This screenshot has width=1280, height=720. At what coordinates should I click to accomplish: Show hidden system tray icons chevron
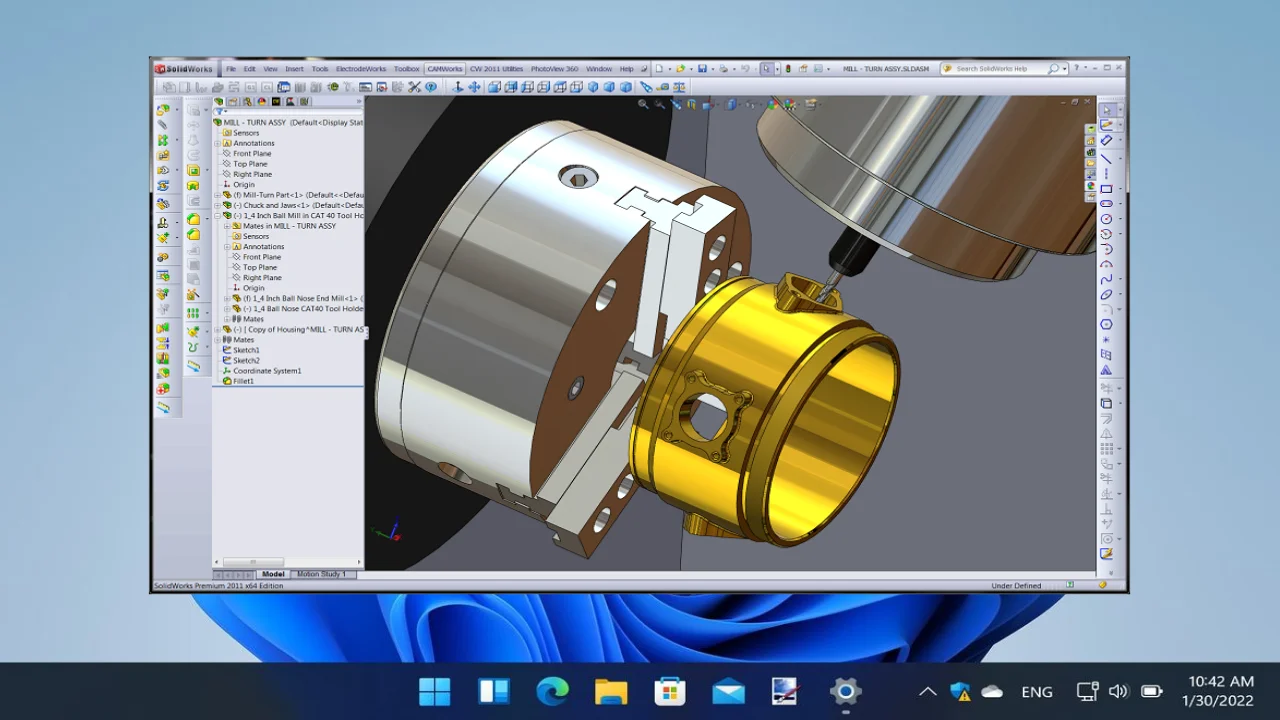927,691
